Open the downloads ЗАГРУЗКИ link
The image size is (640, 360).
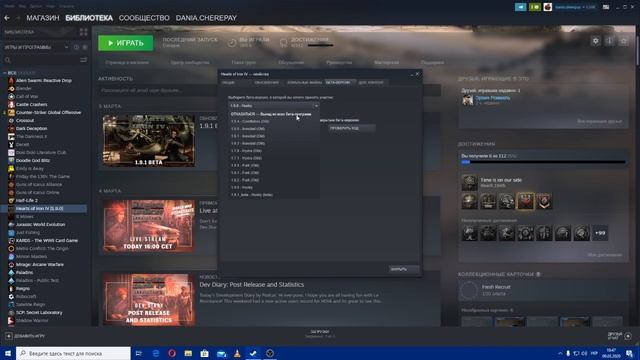(320, 332)
